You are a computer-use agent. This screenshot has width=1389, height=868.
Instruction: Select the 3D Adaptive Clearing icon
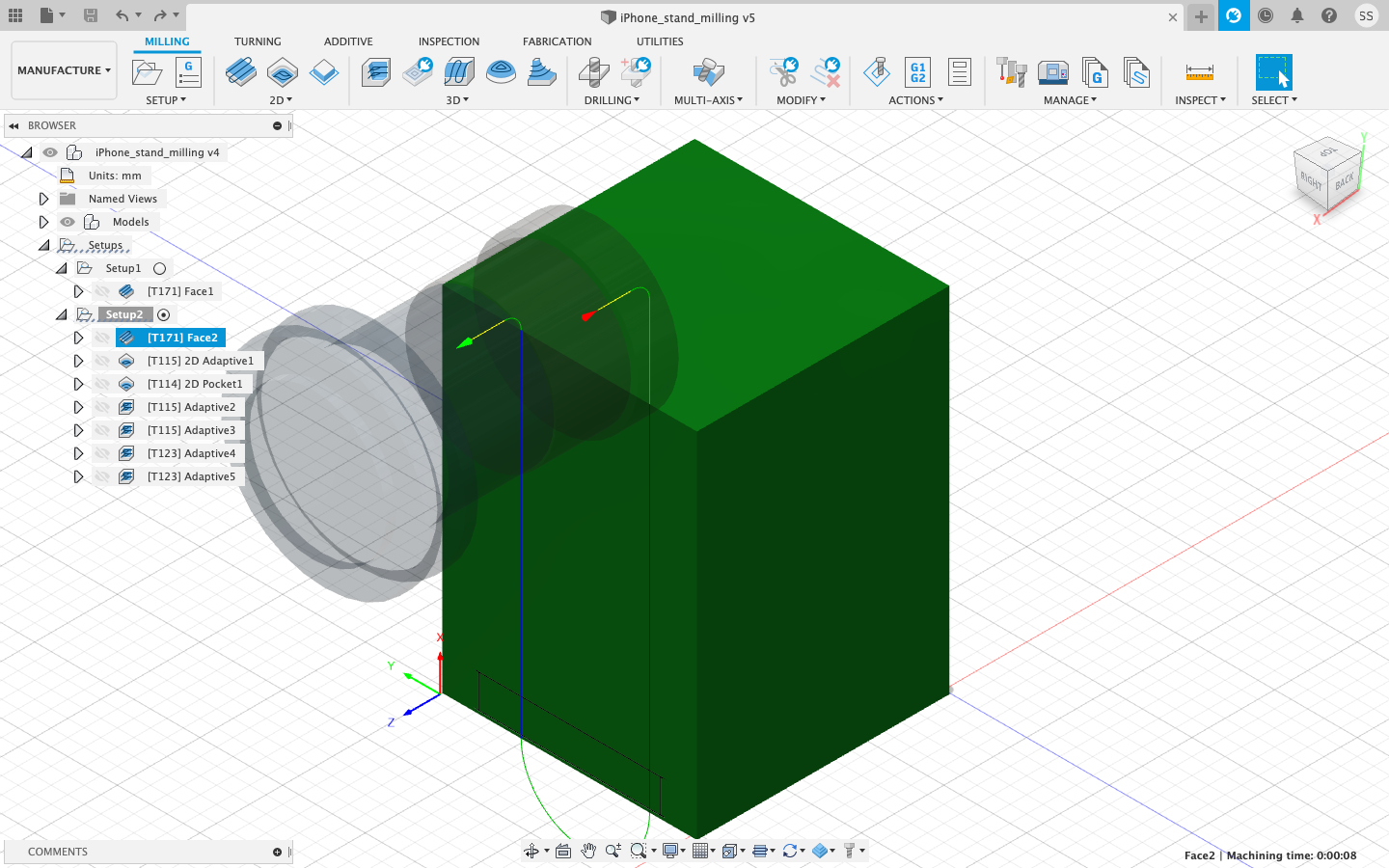(x=376, y=72)
